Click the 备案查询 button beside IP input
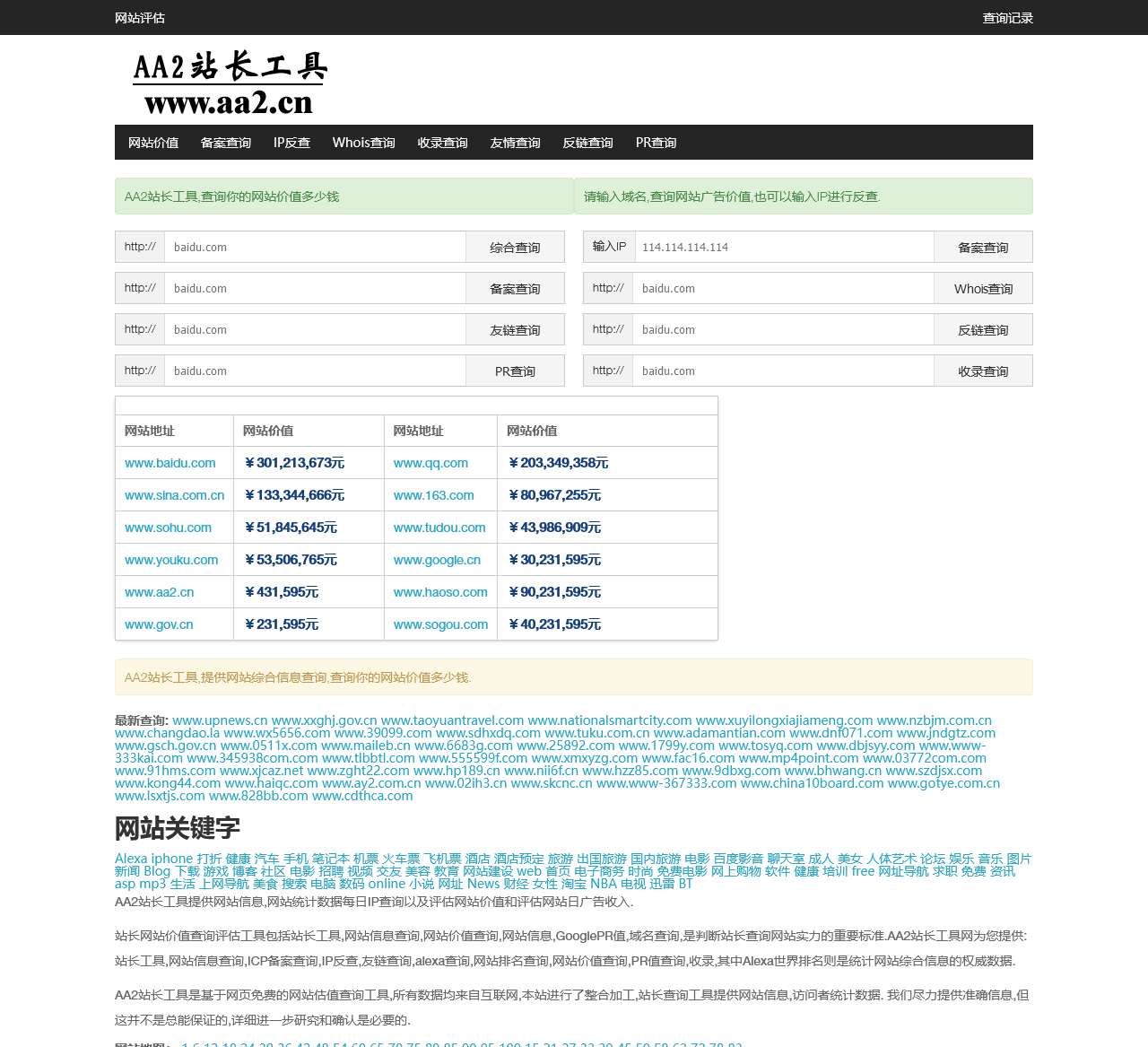This screenshot has width=1148, height=1047. (983, 247)
